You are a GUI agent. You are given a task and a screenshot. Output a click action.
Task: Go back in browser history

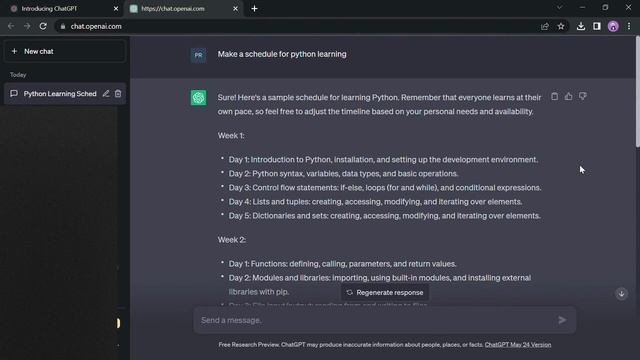pos(11,26)
